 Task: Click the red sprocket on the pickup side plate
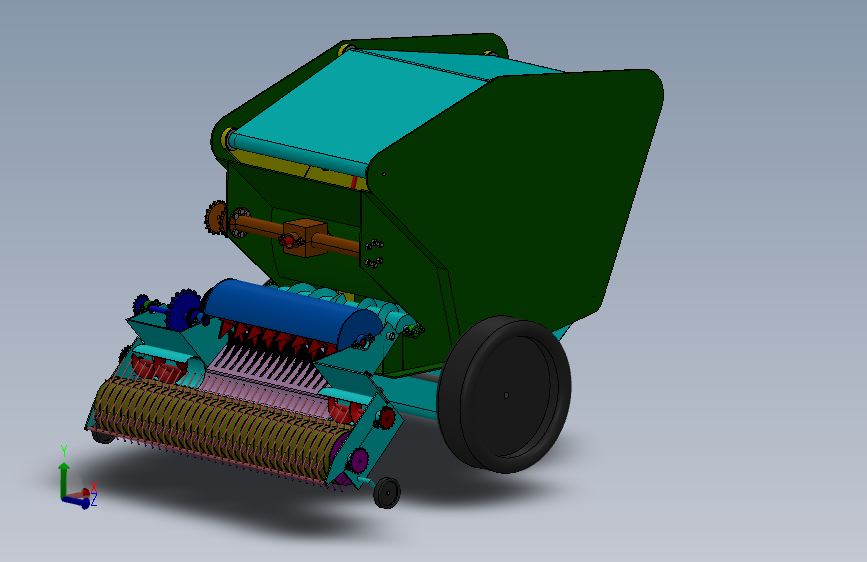click(x=386, y=418)
